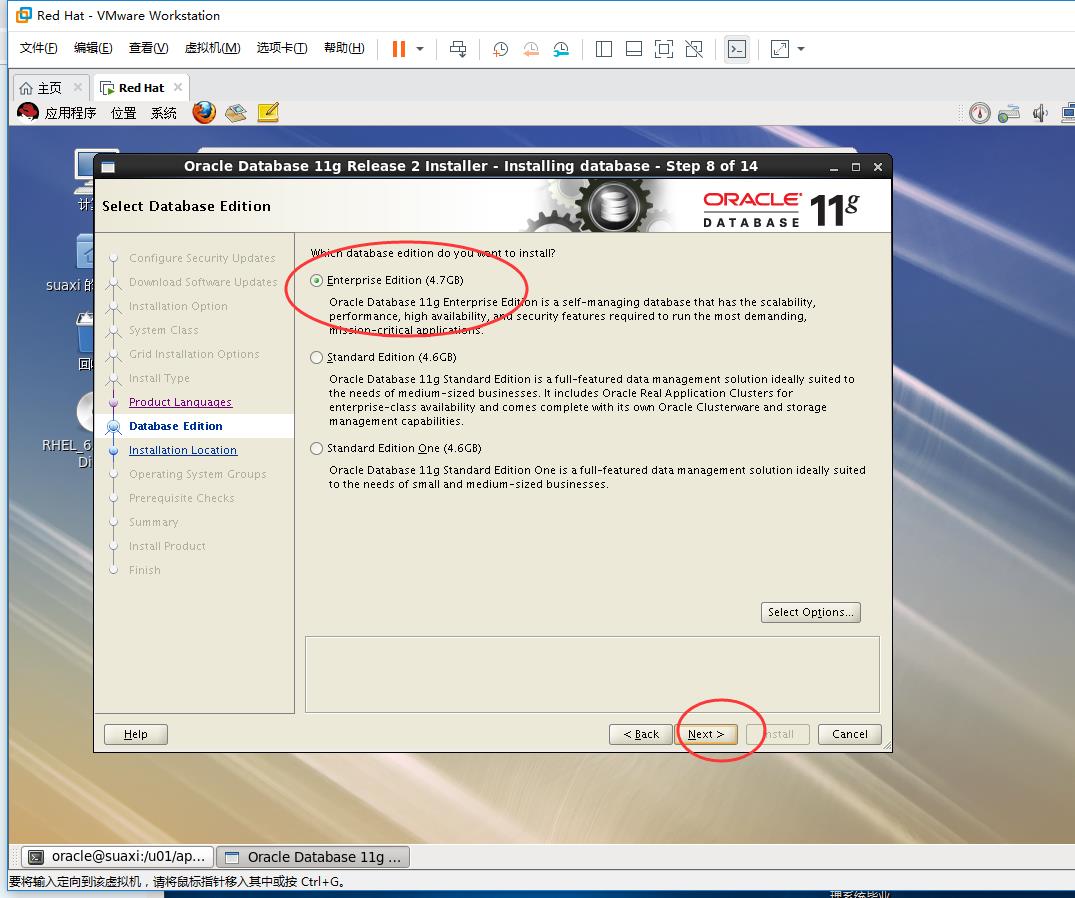Click the update notification tray icon
This screenshot has height=898, width=1075.
(980, 113)
